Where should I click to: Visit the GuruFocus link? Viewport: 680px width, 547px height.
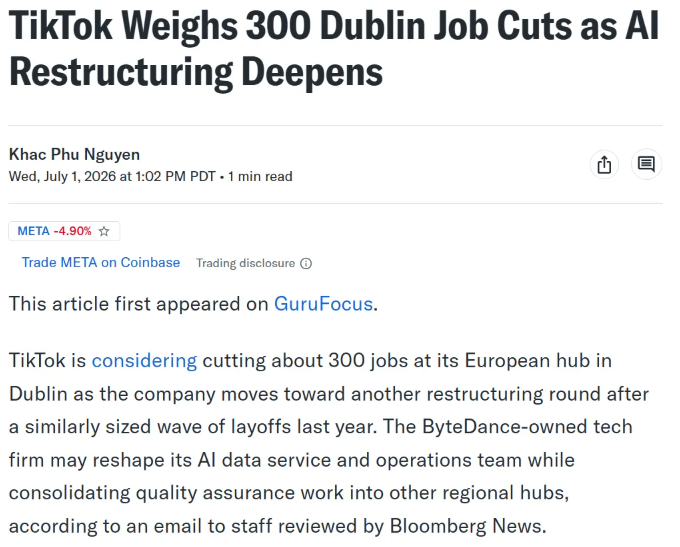[x=324, y=304]
